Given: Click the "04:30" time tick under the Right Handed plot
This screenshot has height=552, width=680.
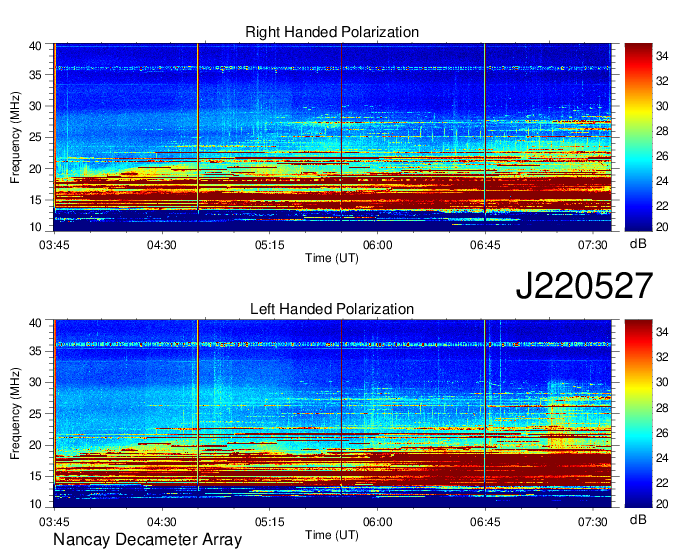Looking at the screenshot, I should pos(162,245).
